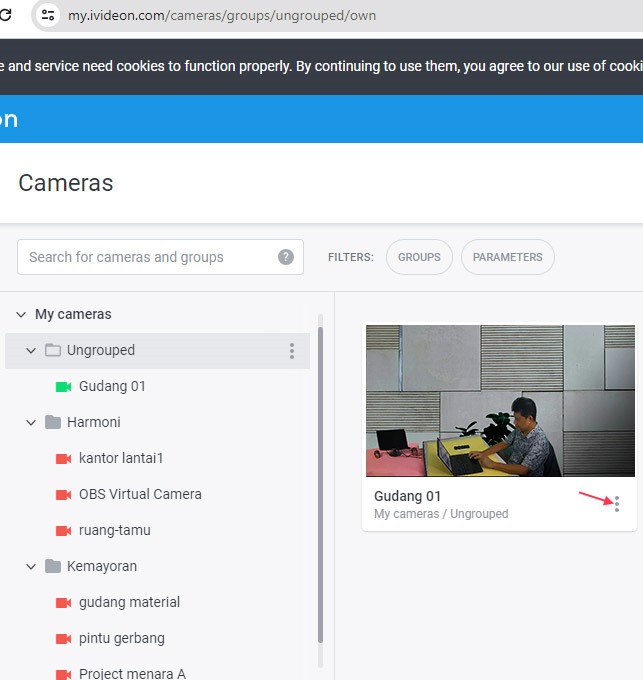Select the Harmoni group label
Image resolution: width=643 pixels, height=680 pixels.
point(94,422)
